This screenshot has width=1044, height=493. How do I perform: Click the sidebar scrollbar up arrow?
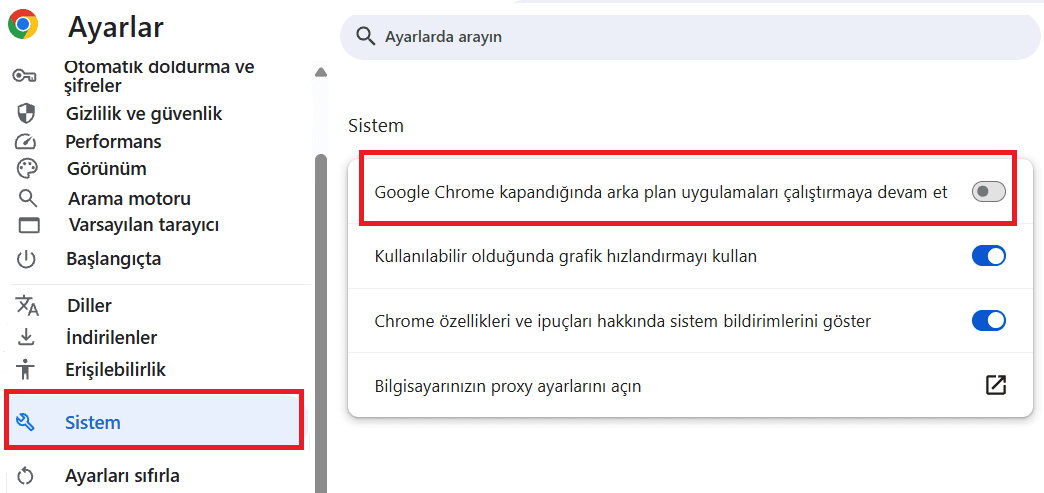[x=321, y=72]
